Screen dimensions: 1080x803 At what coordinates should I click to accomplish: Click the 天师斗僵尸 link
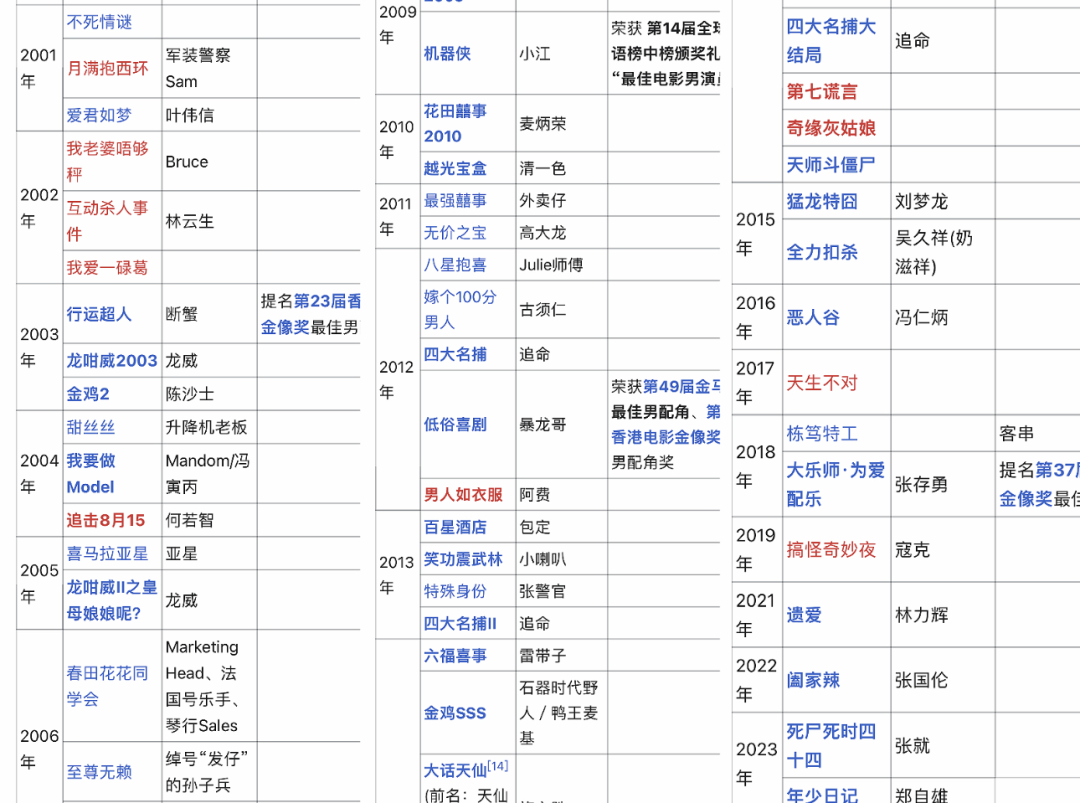[831, 165]
